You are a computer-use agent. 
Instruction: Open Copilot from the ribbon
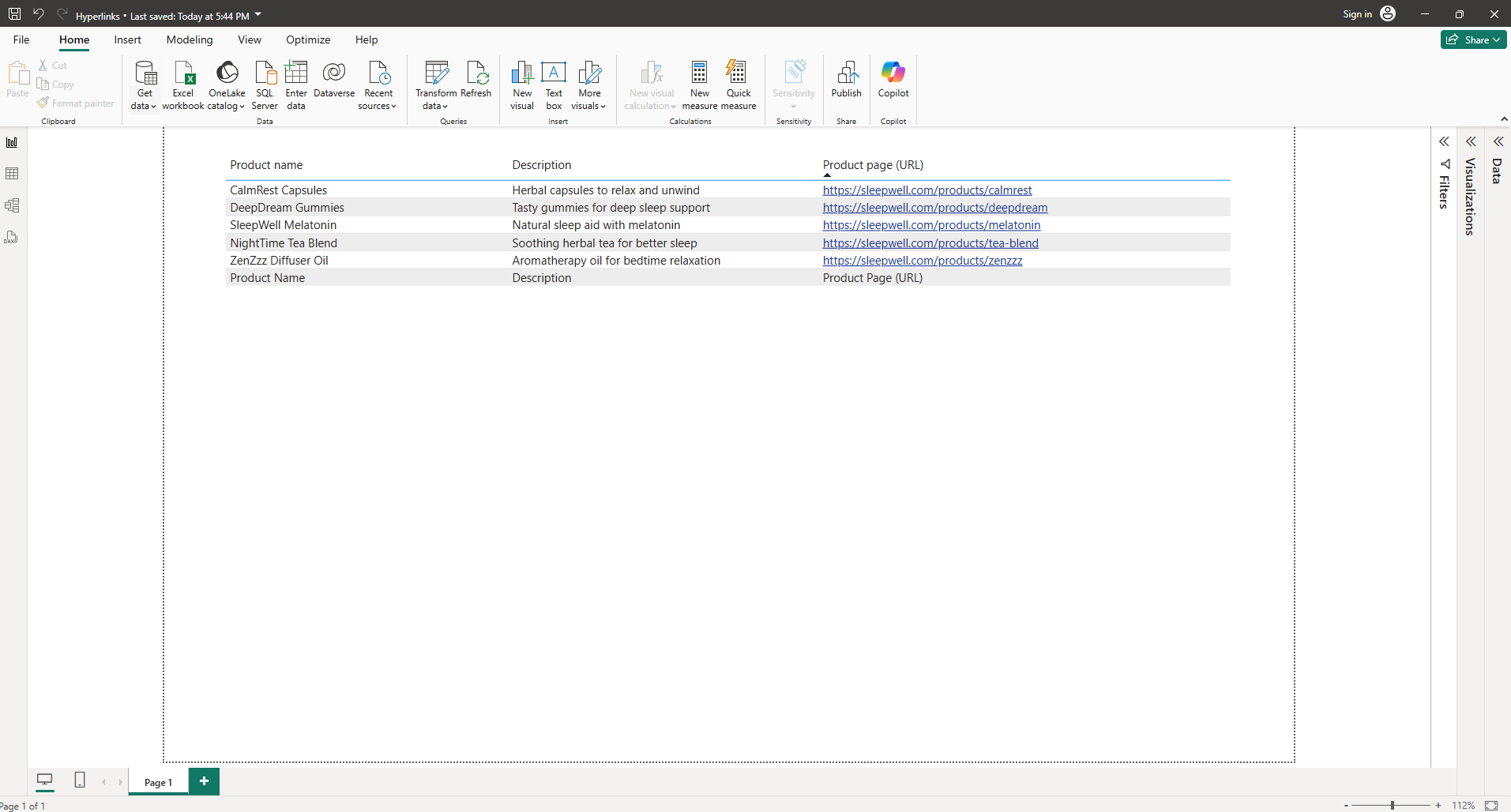pyautogui.click(x=893, y=79)
